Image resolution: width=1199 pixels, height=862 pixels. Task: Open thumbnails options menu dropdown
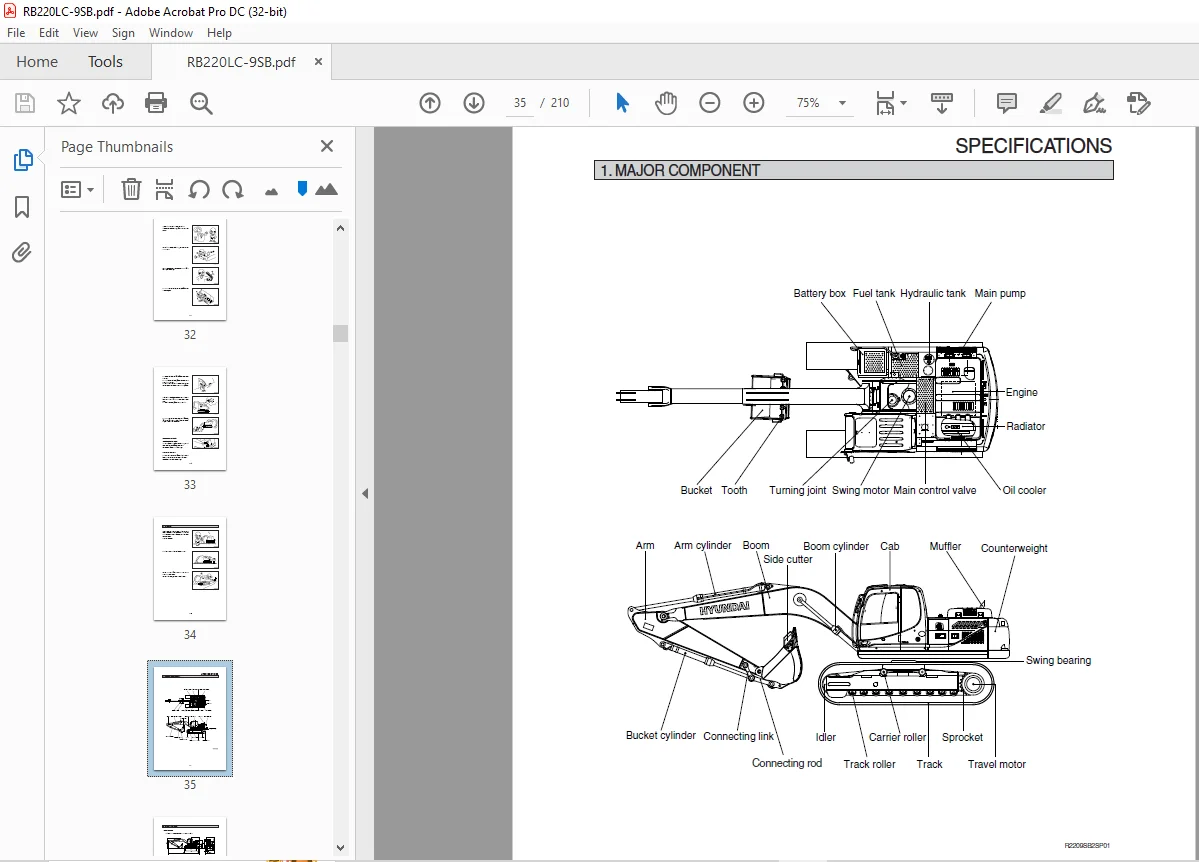(x=77, y=189)
